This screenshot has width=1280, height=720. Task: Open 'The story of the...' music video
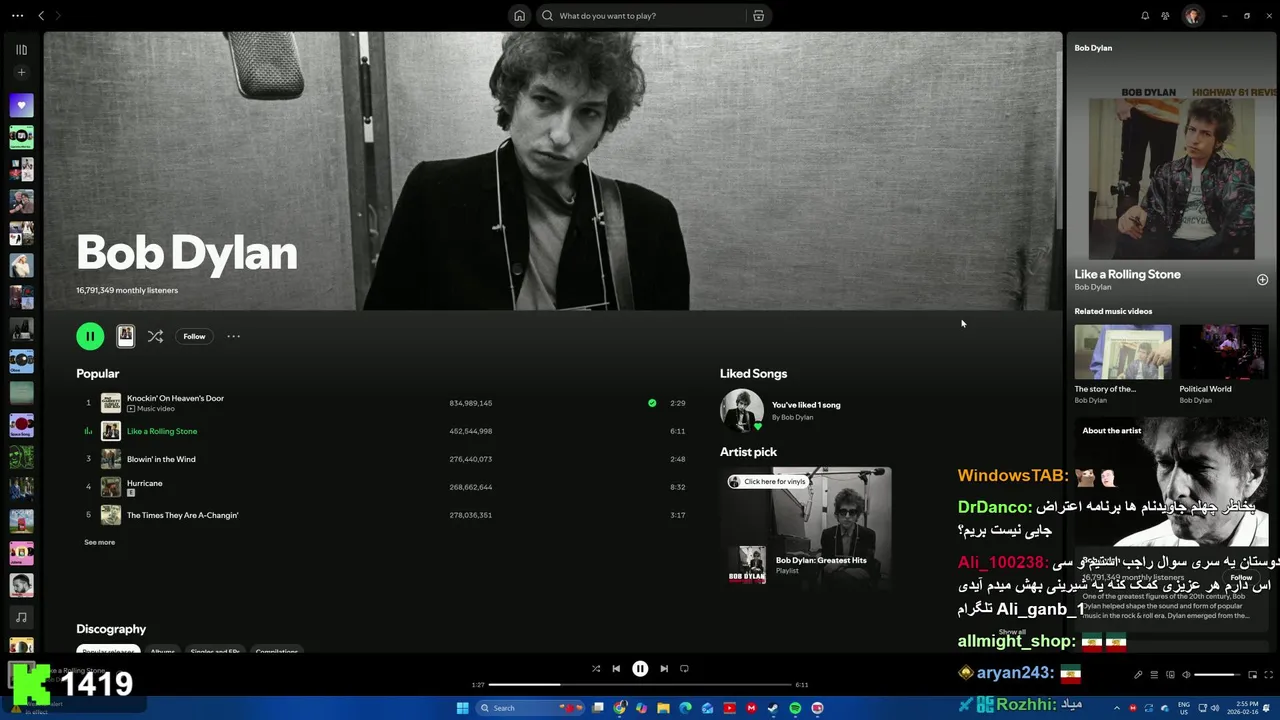tap(1123, 352)
